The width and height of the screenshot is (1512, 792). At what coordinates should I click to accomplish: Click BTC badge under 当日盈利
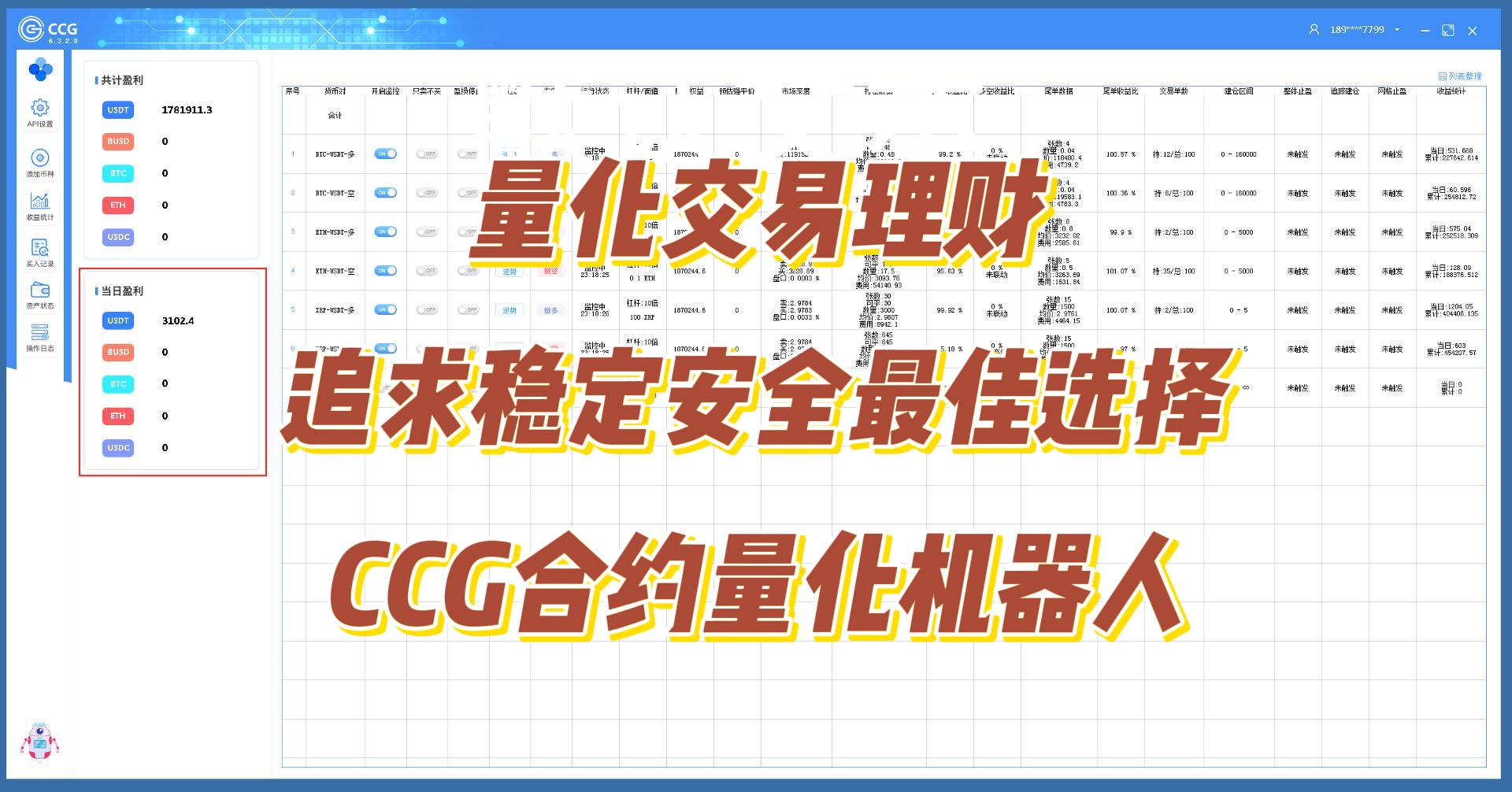[118, 384]
